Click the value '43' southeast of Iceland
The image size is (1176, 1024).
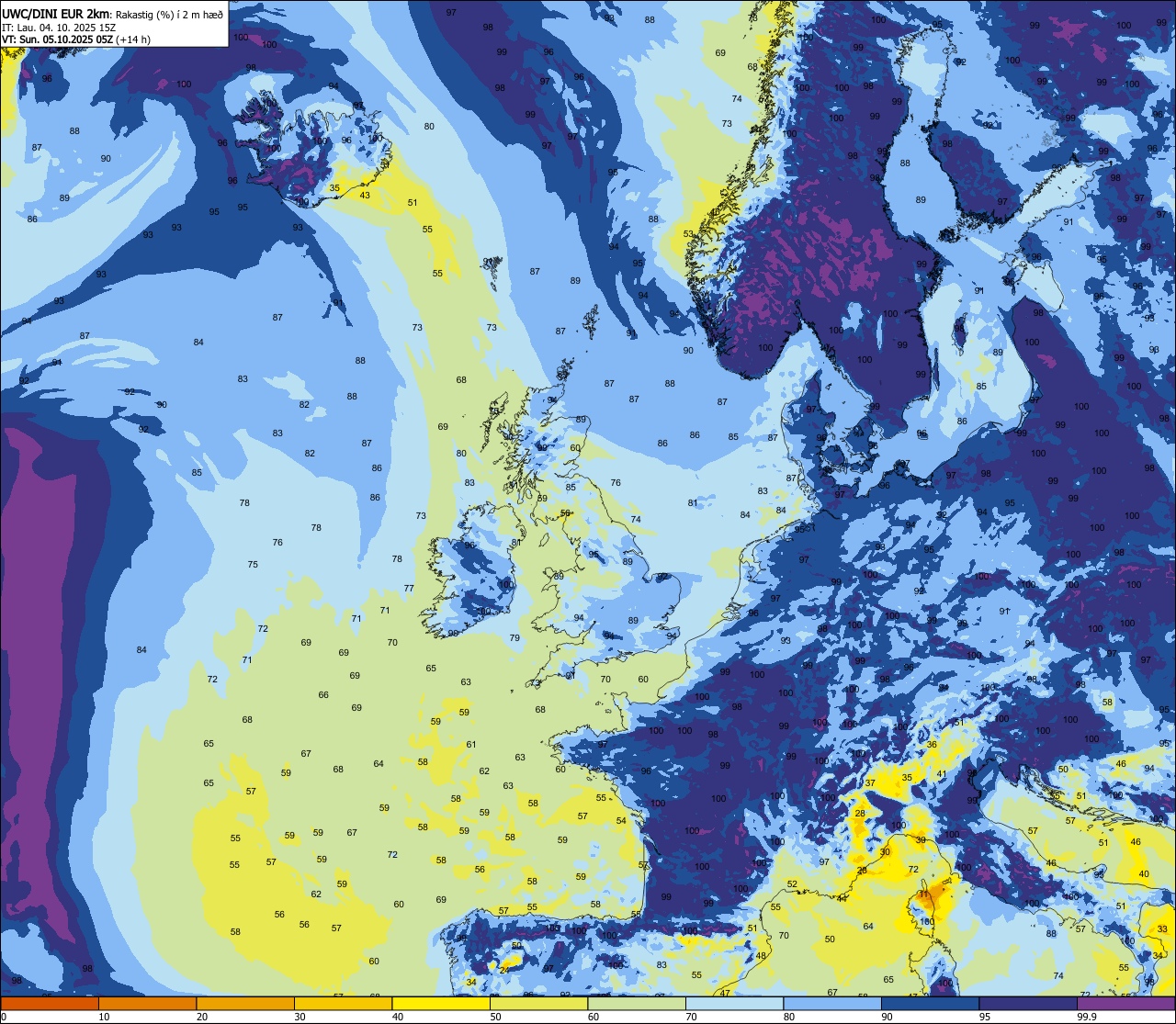coord(365,195)
